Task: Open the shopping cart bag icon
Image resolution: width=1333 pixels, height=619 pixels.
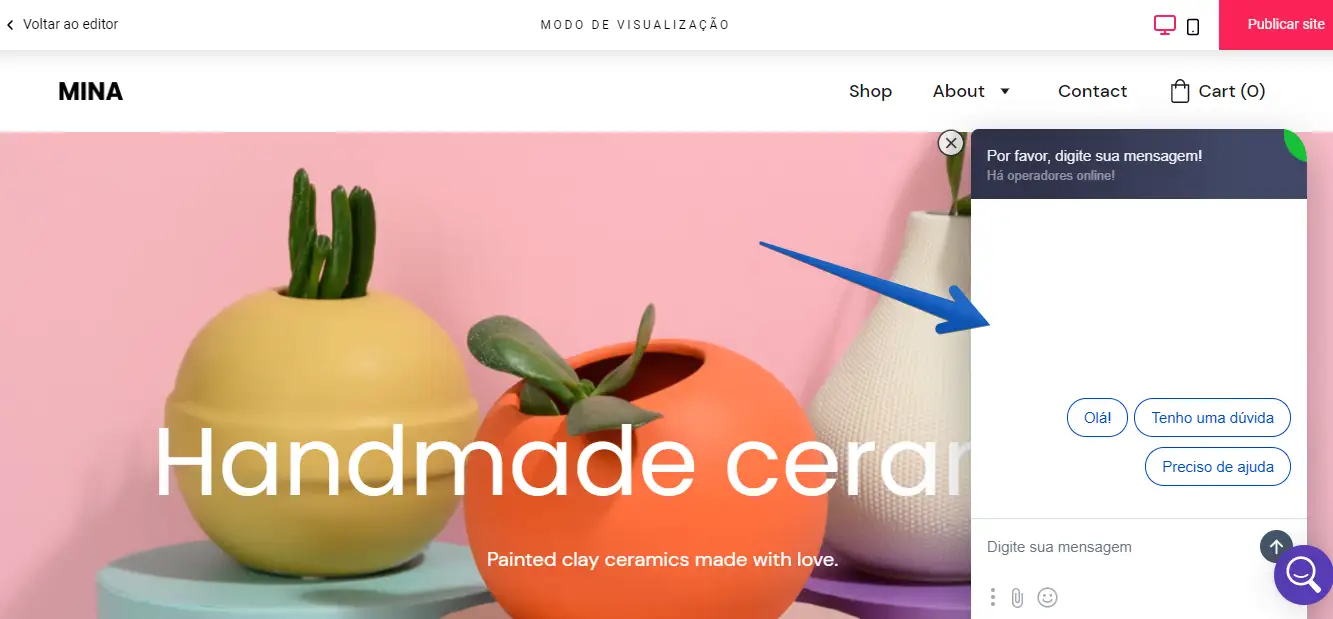Action: point(1180,91)
